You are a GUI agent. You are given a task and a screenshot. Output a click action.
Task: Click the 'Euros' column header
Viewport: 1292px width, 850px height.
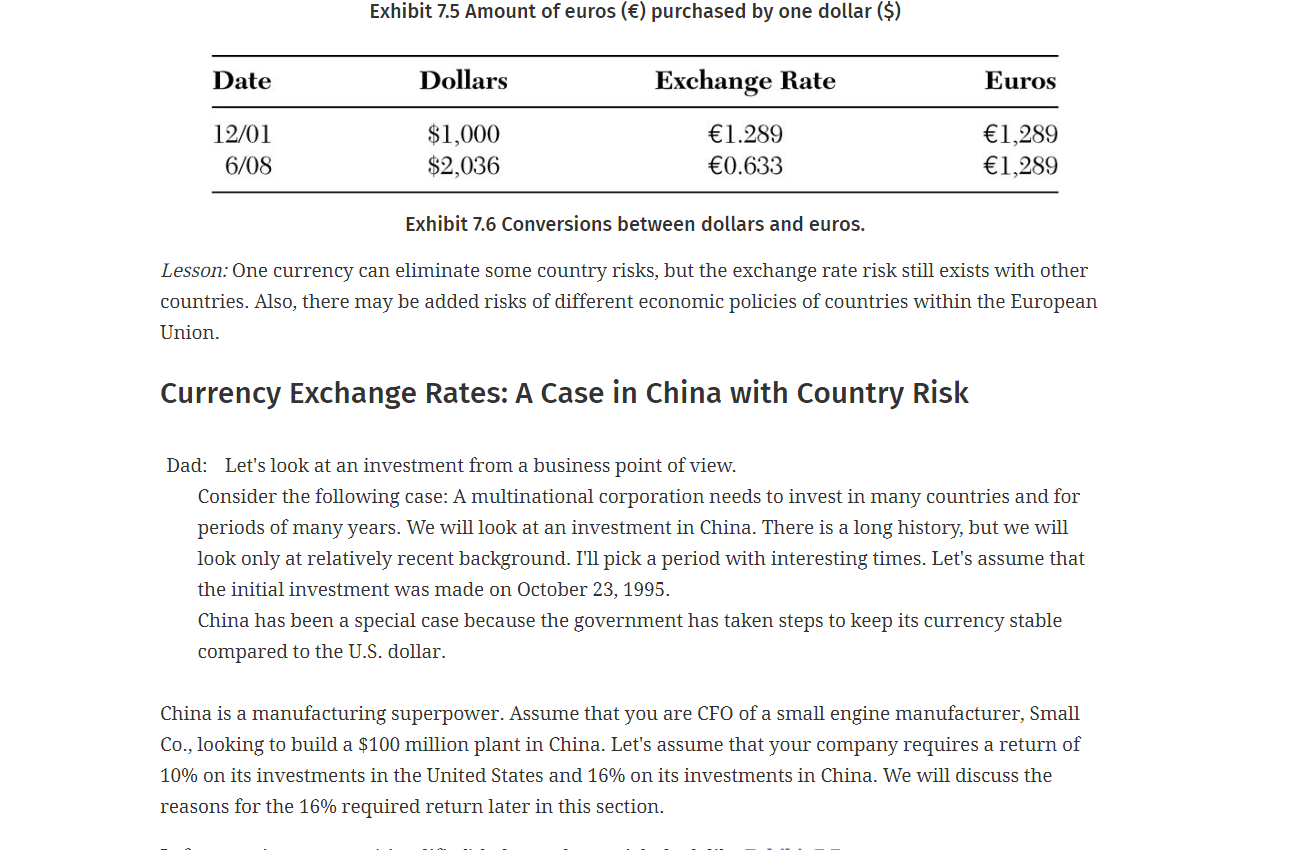tap(1020, 81)
